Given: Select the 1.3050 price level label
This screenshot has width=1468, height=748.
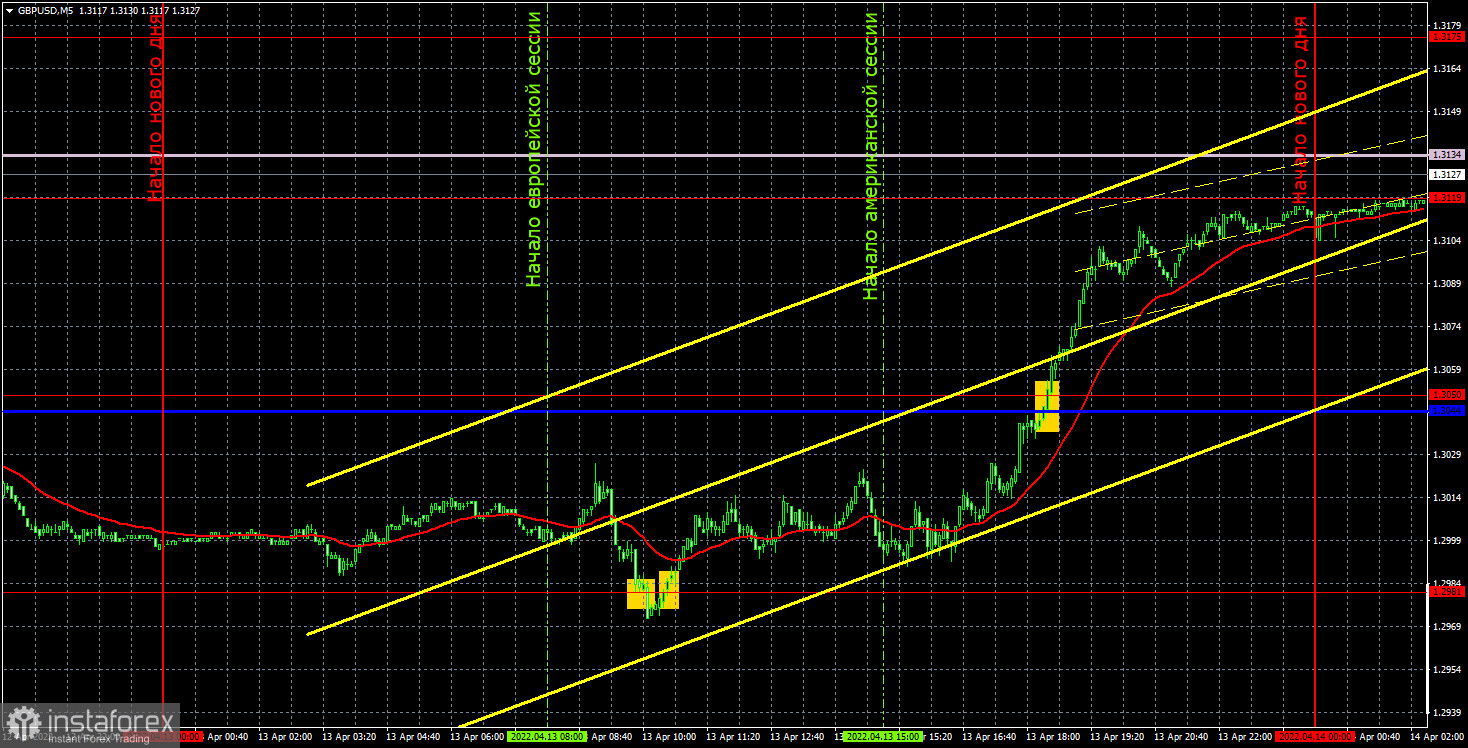Looking at the screenshot, I should (x=1447, y=395).
